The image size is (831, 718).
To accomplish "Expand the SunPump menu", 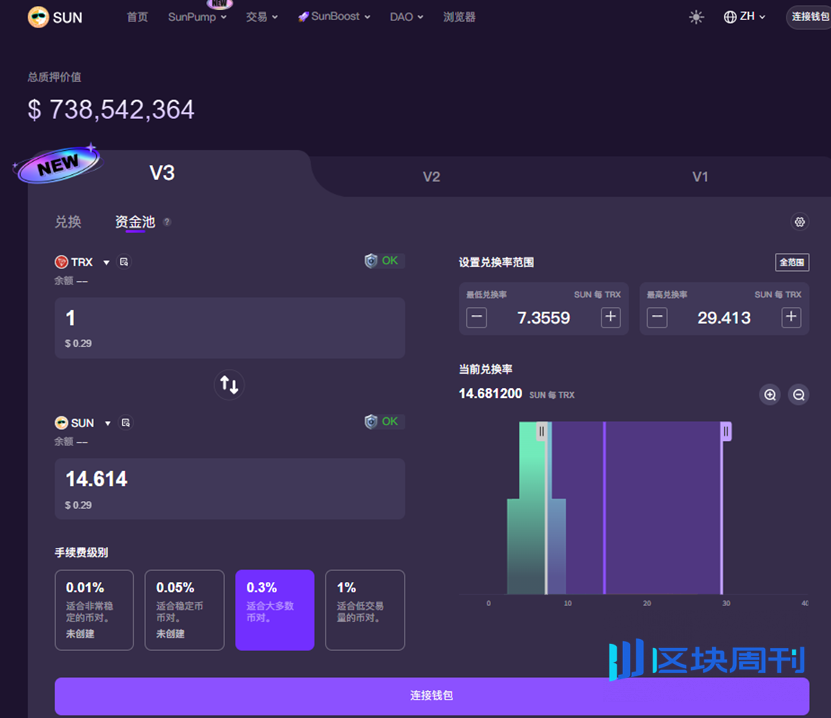I will pyautogui.click(x=197, y=17).
